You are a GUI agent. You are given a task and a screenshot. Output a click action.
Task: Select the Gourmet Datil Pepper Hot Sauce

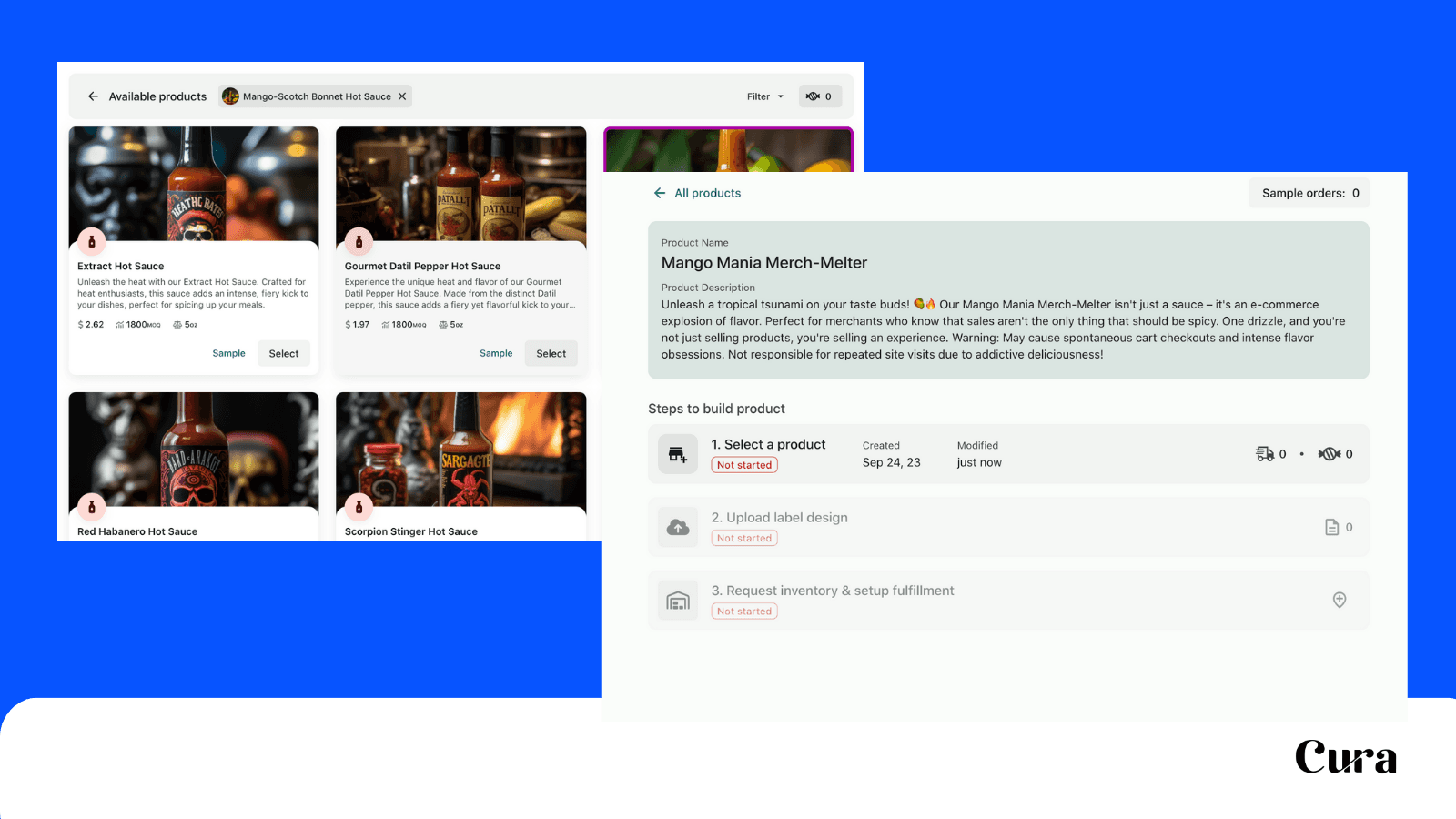[x=551, y=353]
